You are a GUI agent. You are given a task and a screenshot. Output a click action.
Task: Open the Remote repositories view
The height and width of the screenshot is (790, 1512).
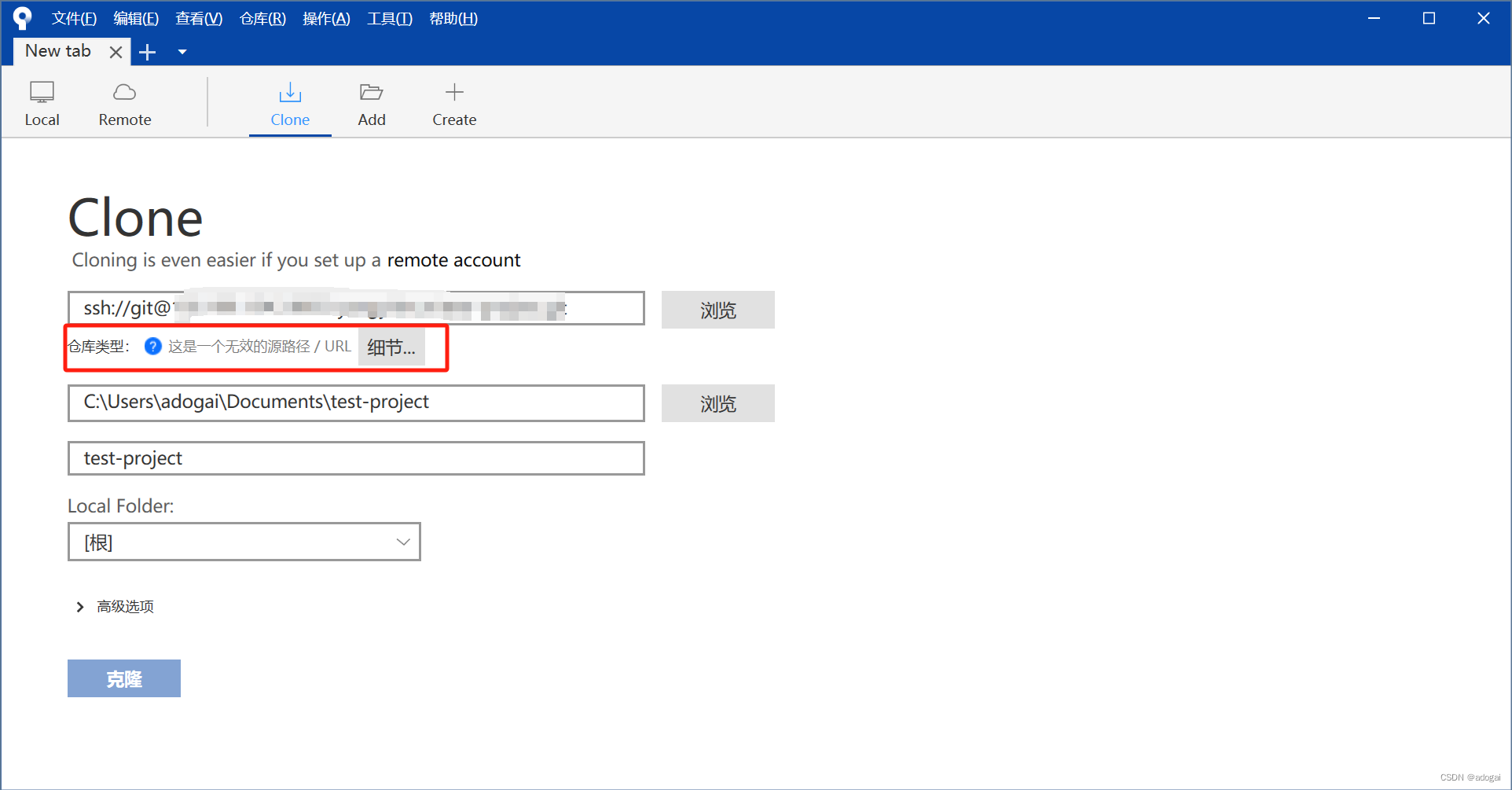(125, 104)
